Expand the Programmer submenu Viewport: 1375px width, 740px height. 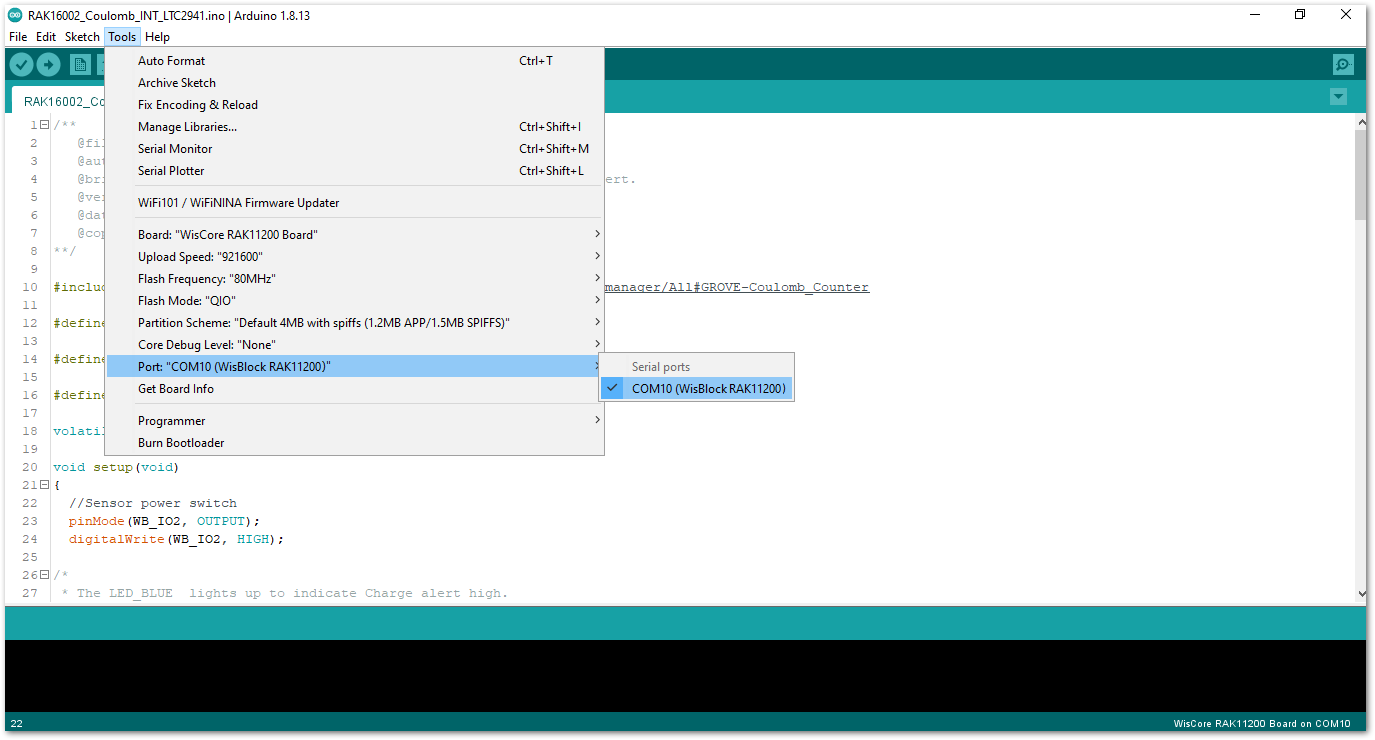click(355, 421)
